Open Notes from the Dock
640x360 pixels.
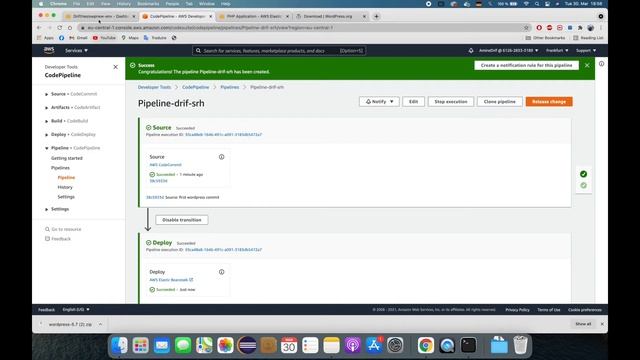click(331, 345)
